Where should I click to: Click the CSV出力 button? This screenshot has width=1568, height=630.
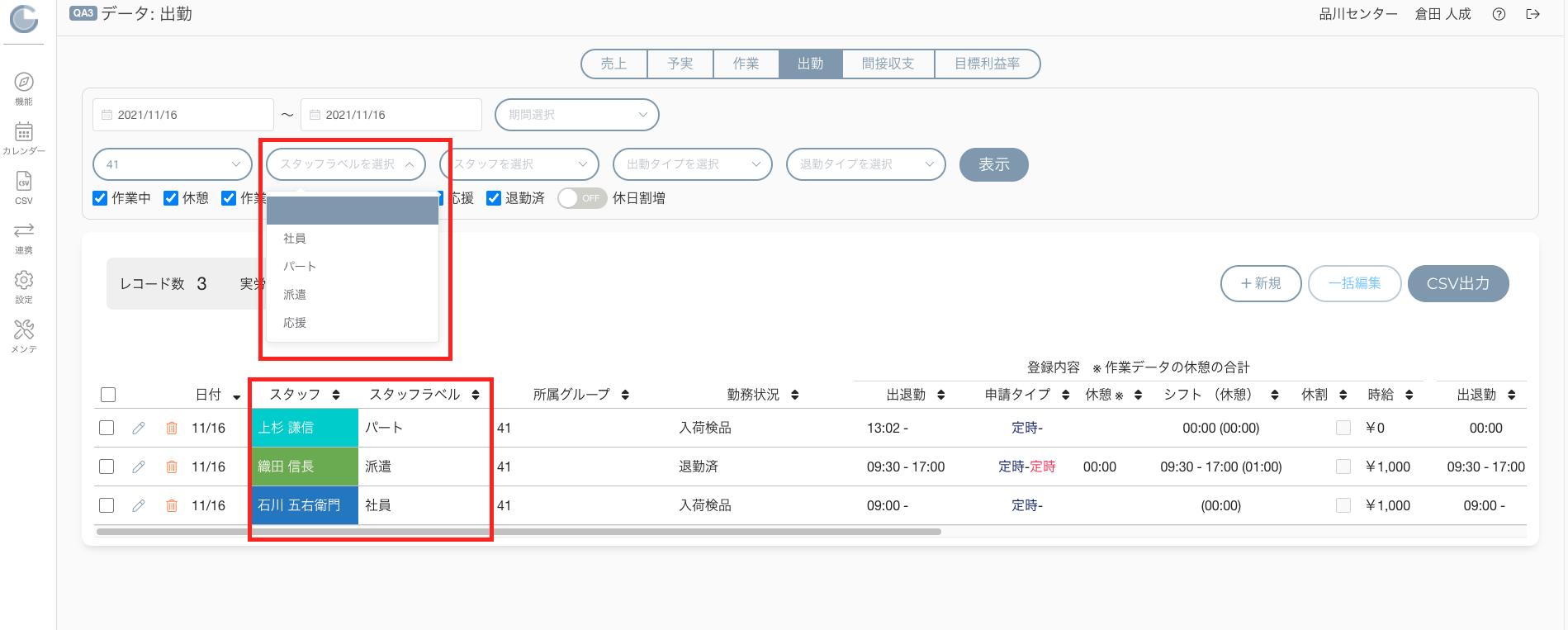point(1458,283)
